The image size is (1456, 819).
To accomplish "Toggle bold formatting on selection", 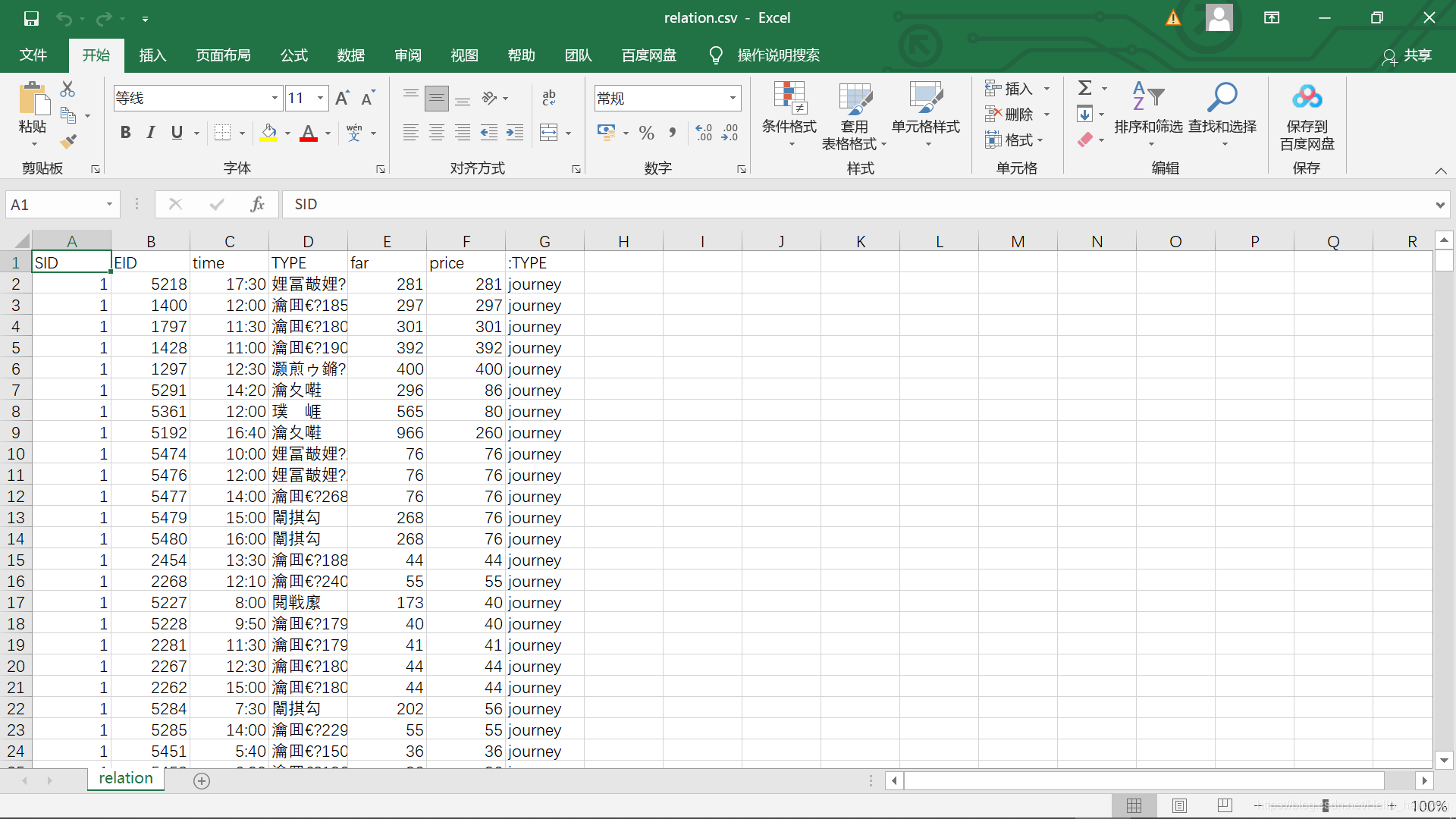I will pos(126,132).
